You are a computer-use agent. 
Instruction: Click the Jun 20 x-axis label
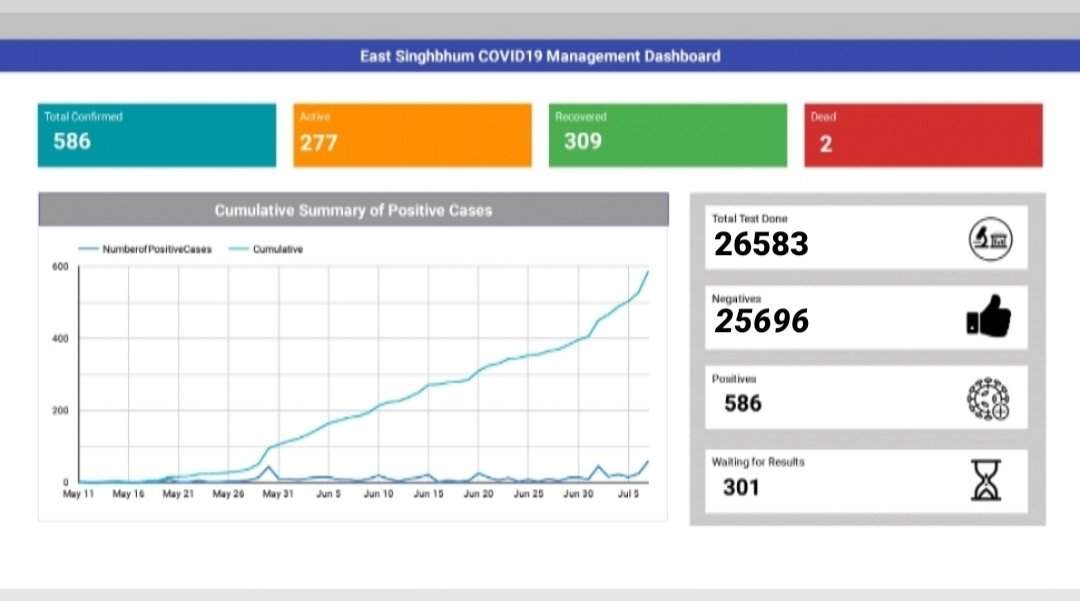479,494
